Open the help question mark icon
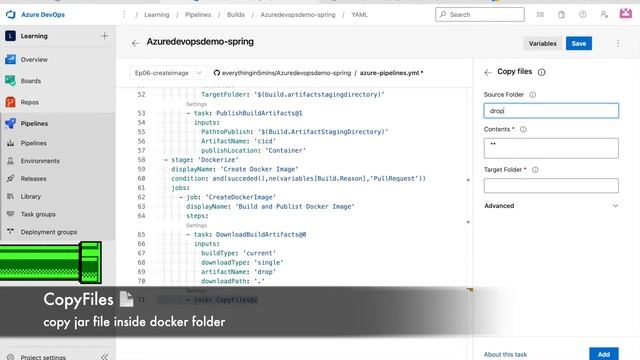The height and width of the screenshot is (360, 640). click(583, 15)
